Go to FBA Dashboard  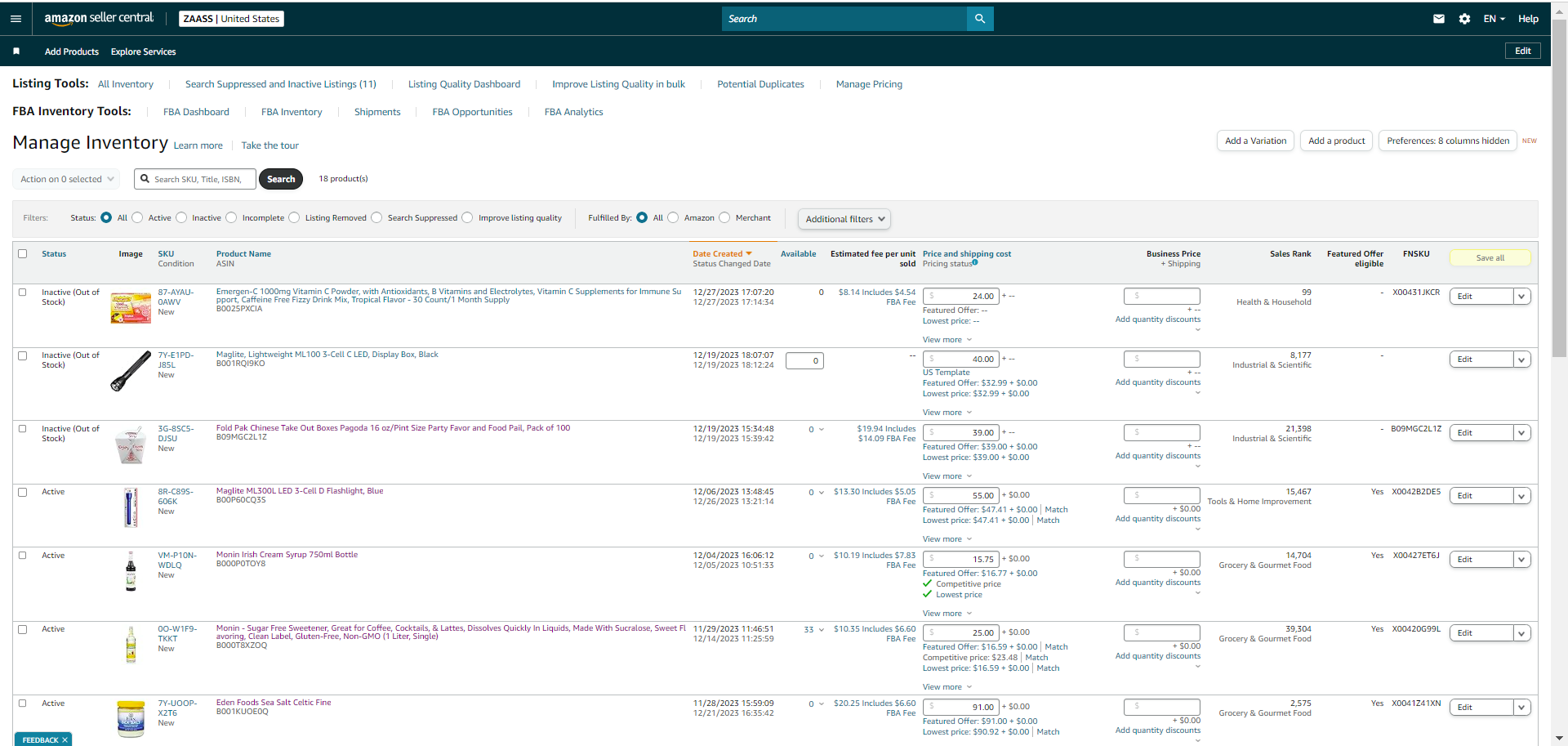tap(196, 112)
